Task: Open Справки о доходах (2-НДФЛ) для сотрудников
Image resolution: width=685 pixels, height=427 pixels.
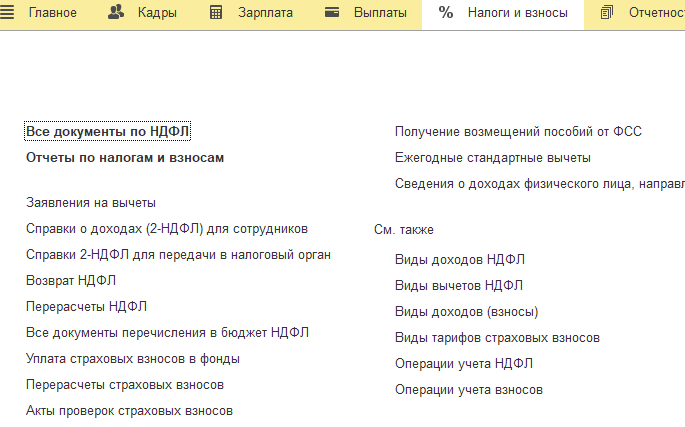Action: click(x=167, y=228)
